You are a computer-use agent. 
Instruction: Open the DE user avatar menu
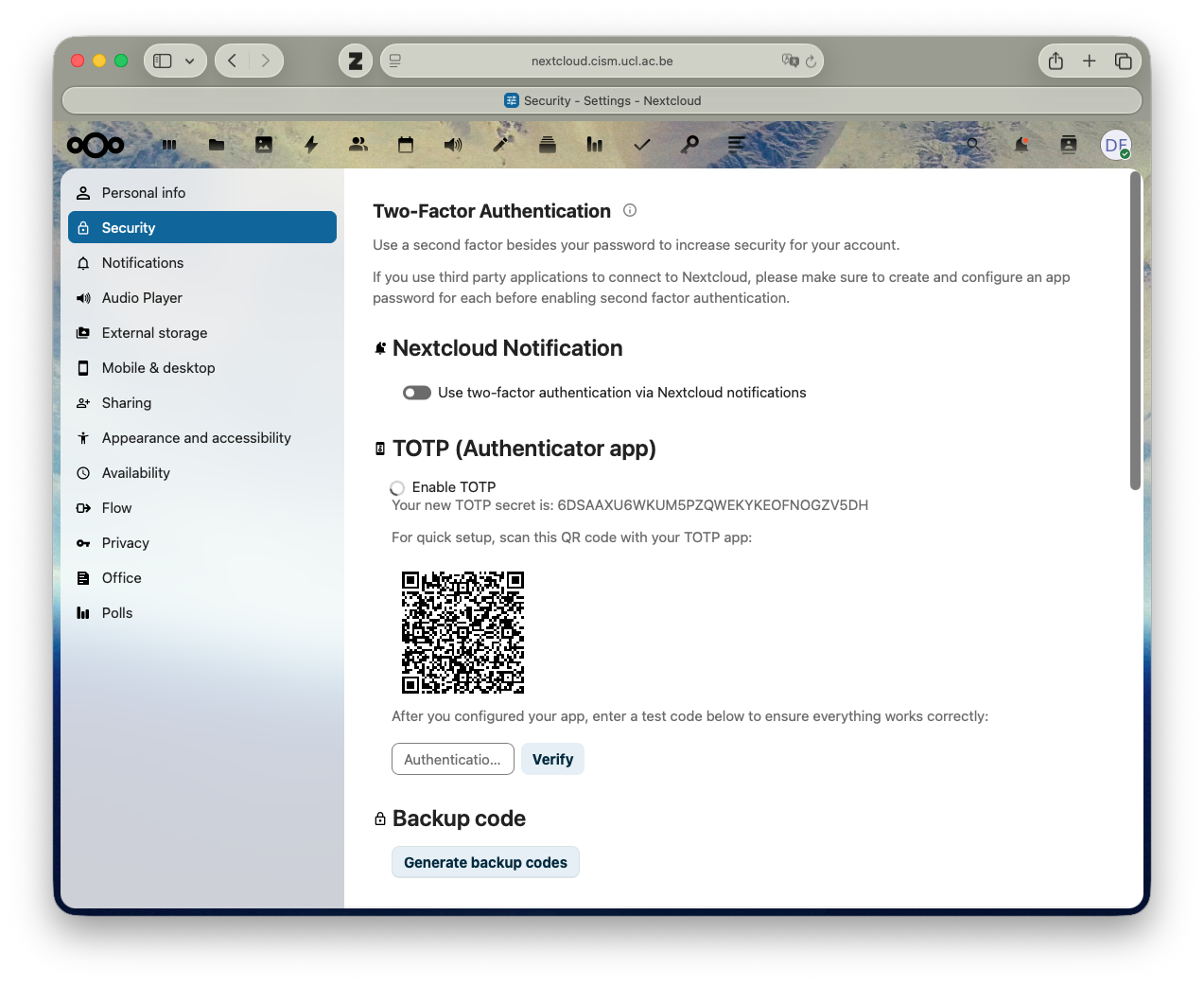pos(1116,145)
